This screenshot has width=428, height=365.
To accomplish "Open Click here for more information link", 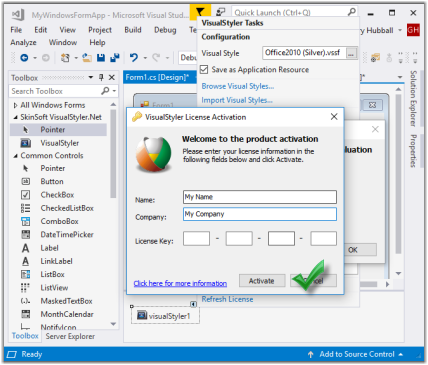I will (180, 283).
